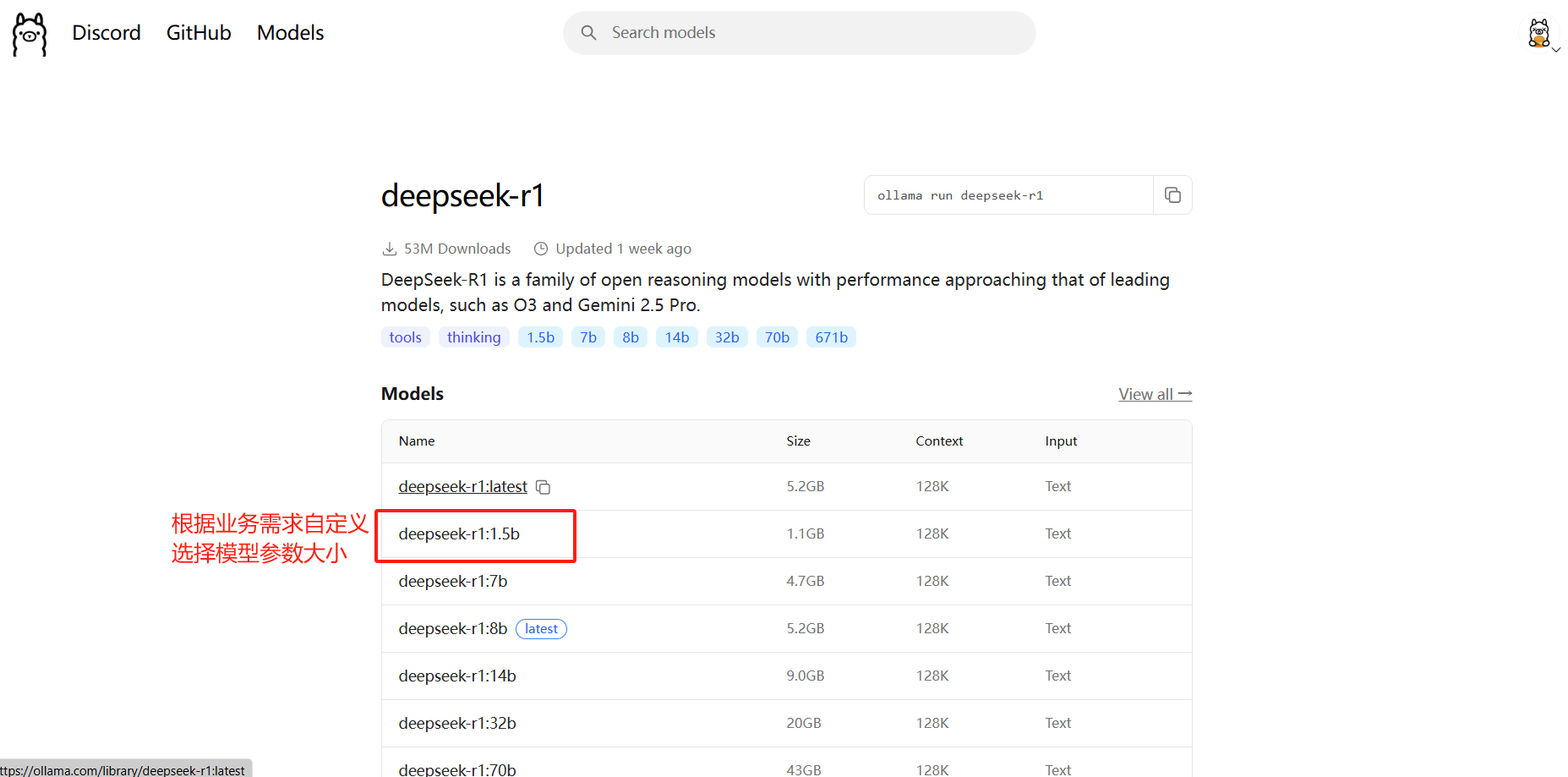
Task: Click the 9.0GB size value
Action: pos(805,676)
